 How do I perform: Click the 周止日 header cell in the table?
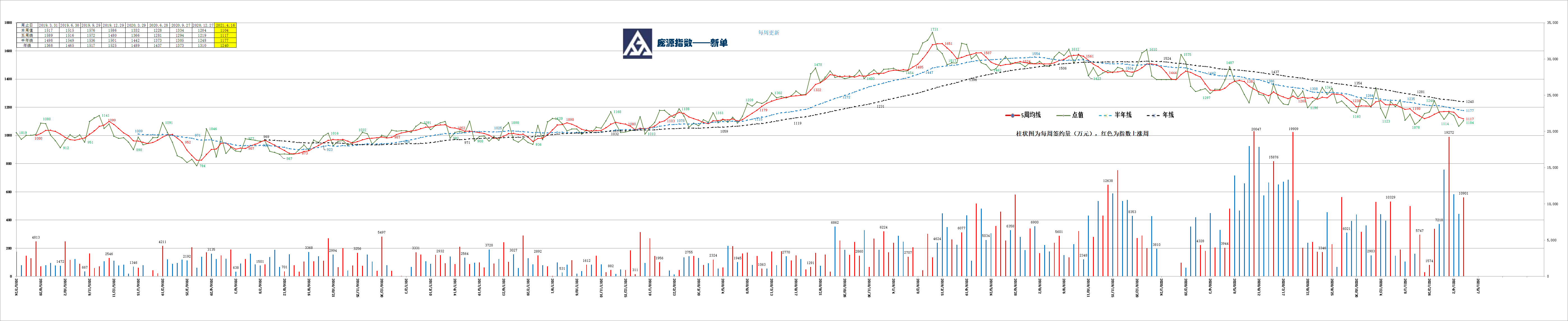pos(27,25)
